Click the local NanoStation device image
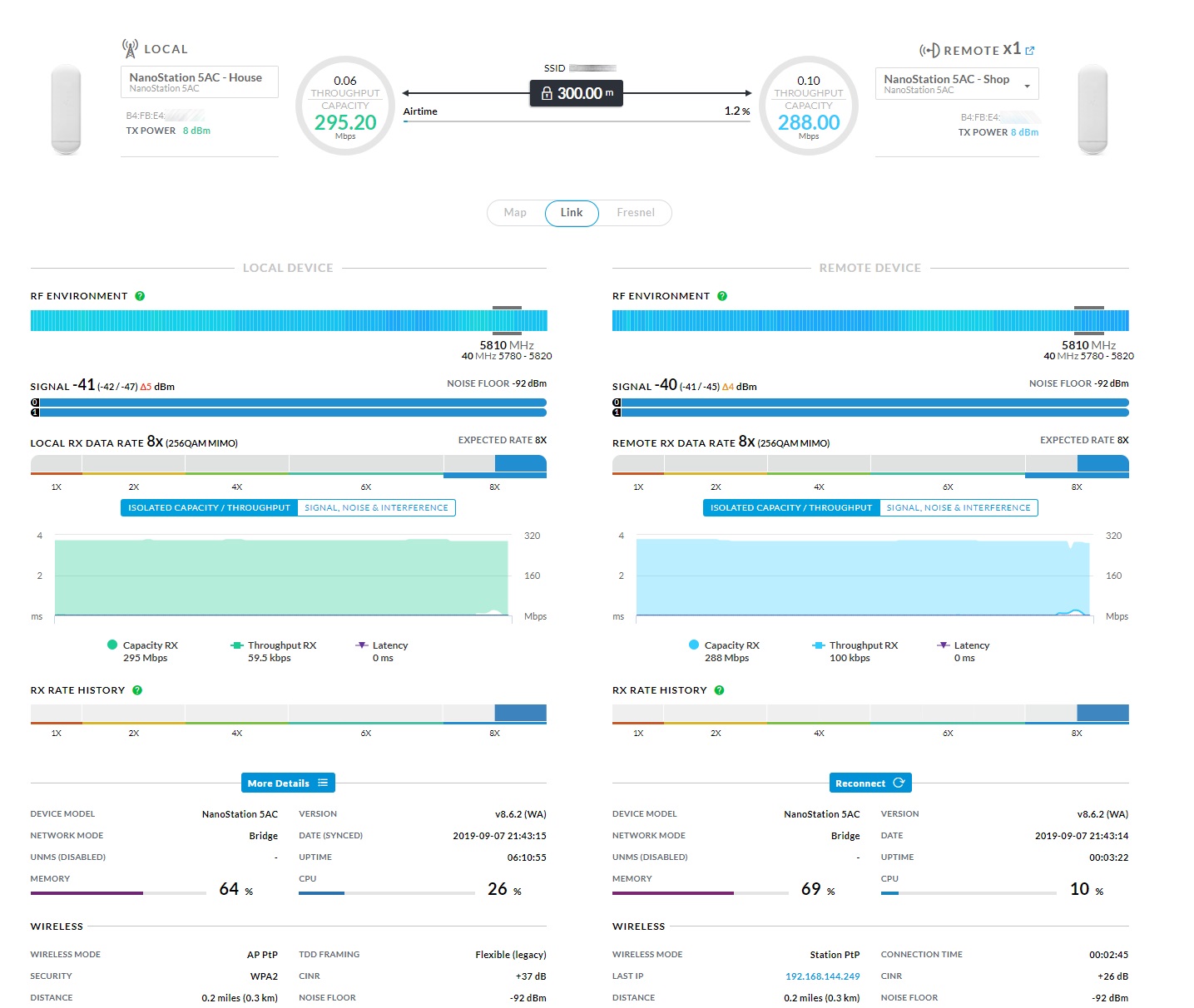 (x=67, y=110)
